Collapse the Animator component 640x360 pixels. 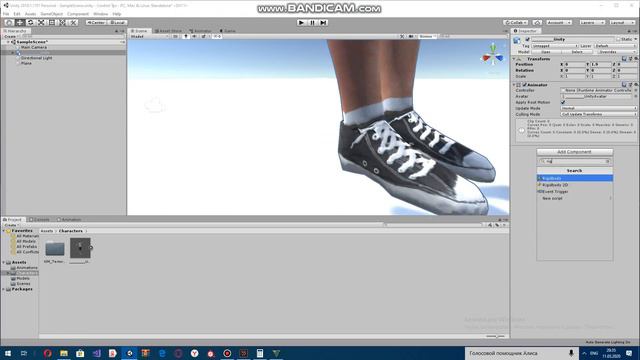[514, 85]
